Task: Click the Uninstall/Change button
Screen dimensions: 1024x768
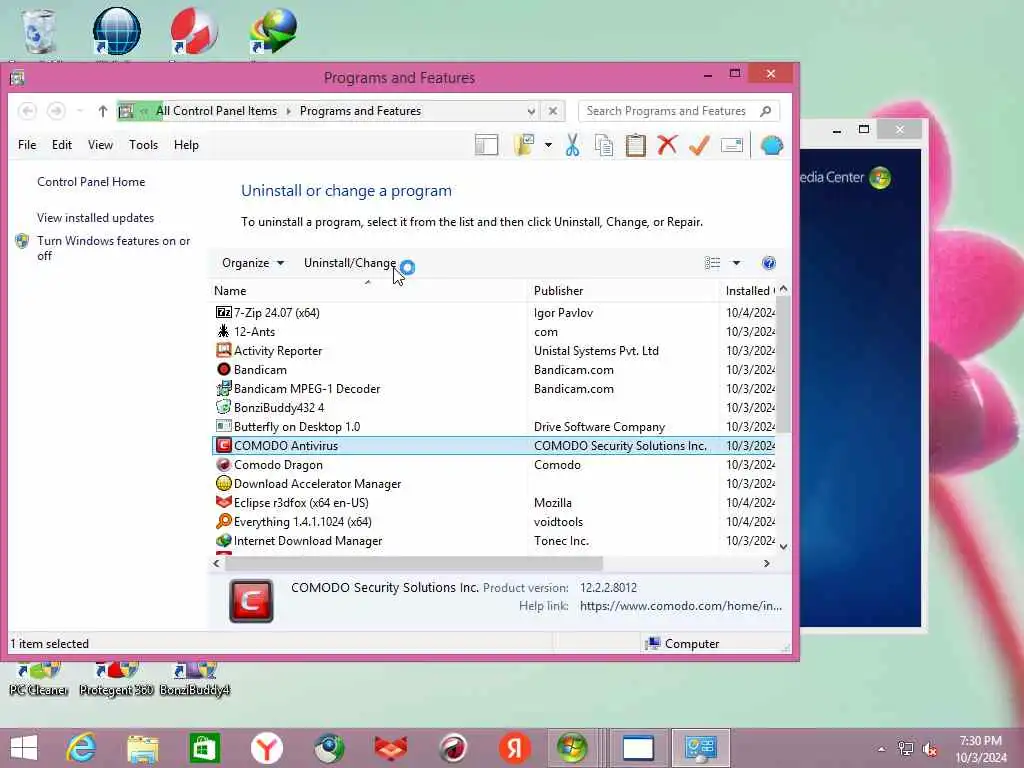Action: pyautogui.click(x=350, y=263)
